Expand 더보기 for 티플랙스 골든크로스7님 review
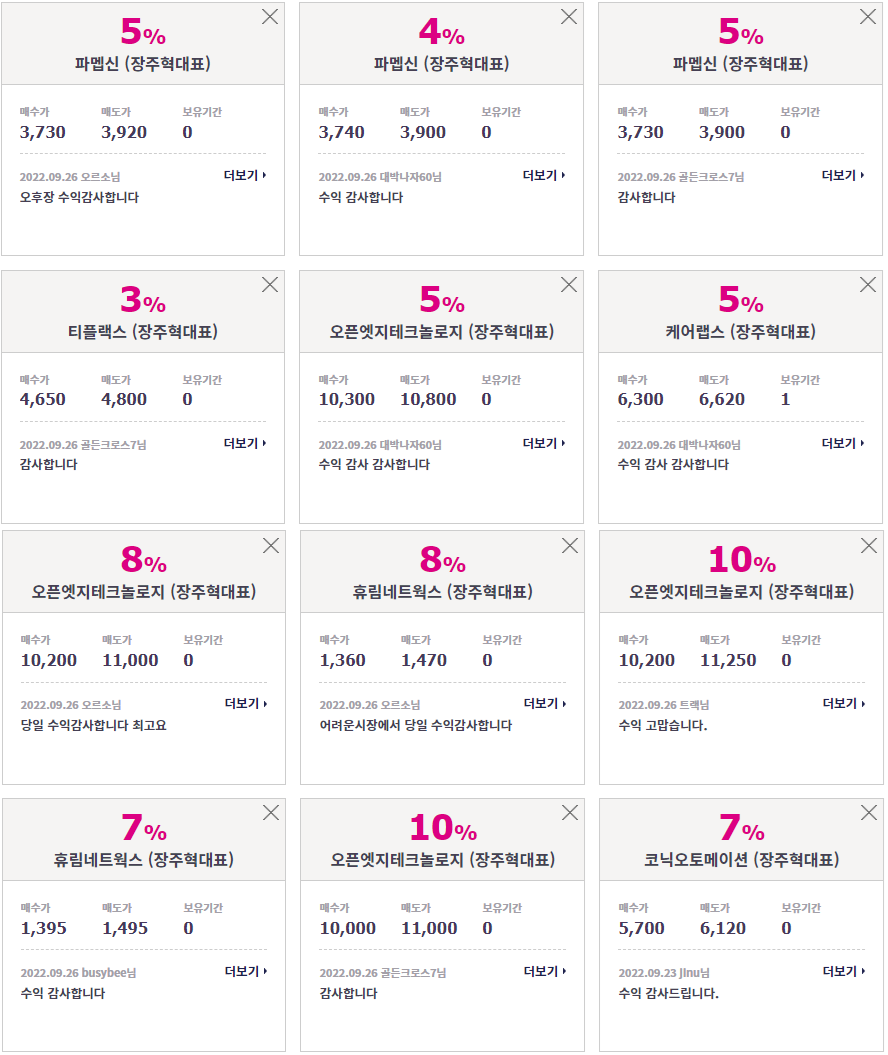Image resolution: width=888 pixels, height=1055 pixels. (245, 443)
